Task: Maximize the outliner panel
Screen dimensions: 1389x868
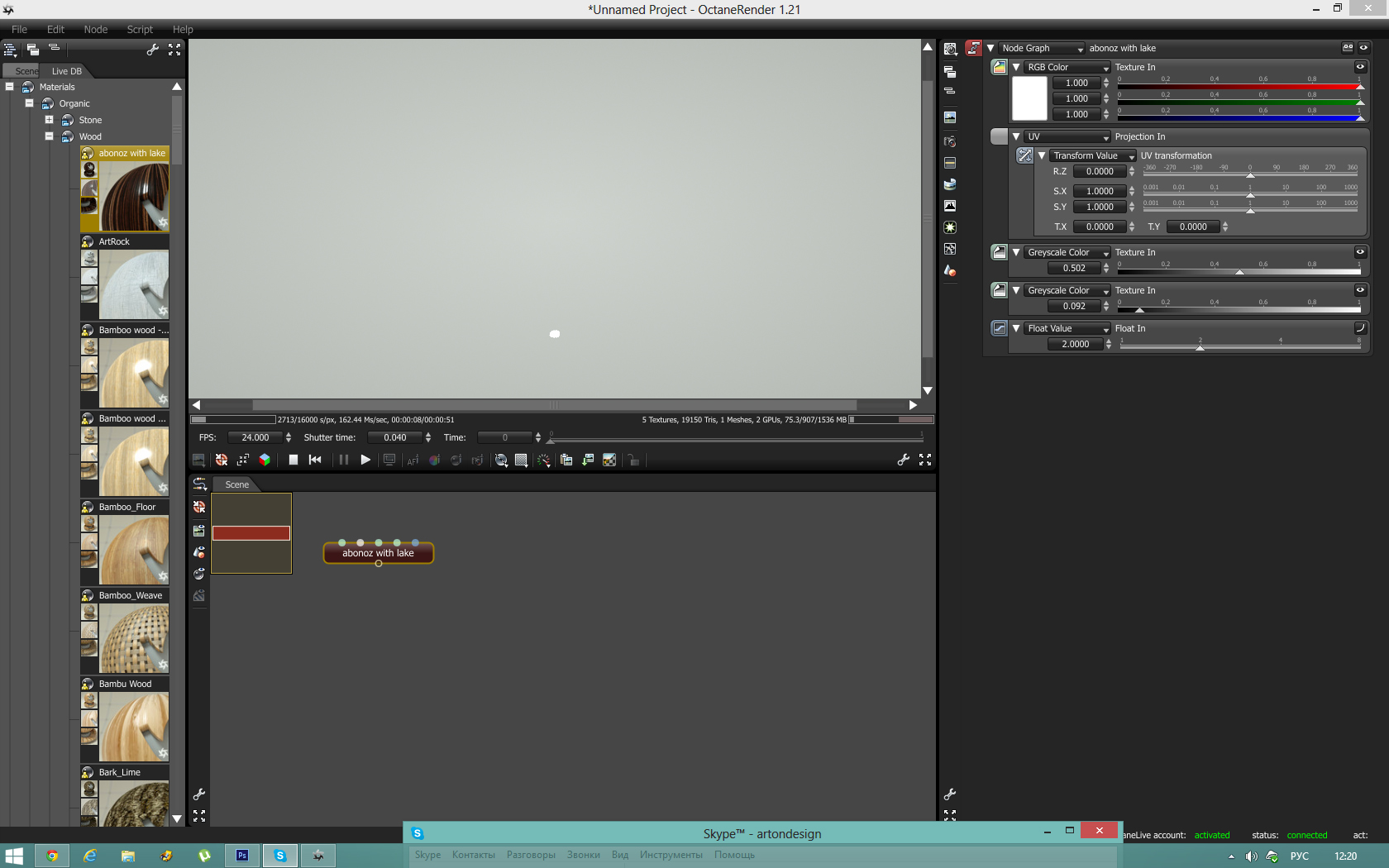Action: pyautogui.click(x=174, y=50)
